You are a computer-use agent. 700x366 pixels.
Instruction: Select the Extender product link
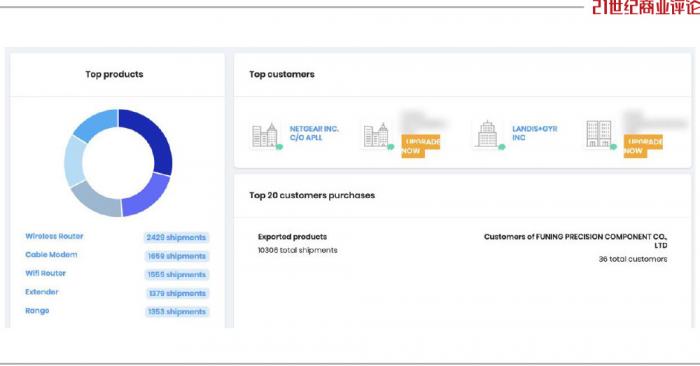(42, 292)
